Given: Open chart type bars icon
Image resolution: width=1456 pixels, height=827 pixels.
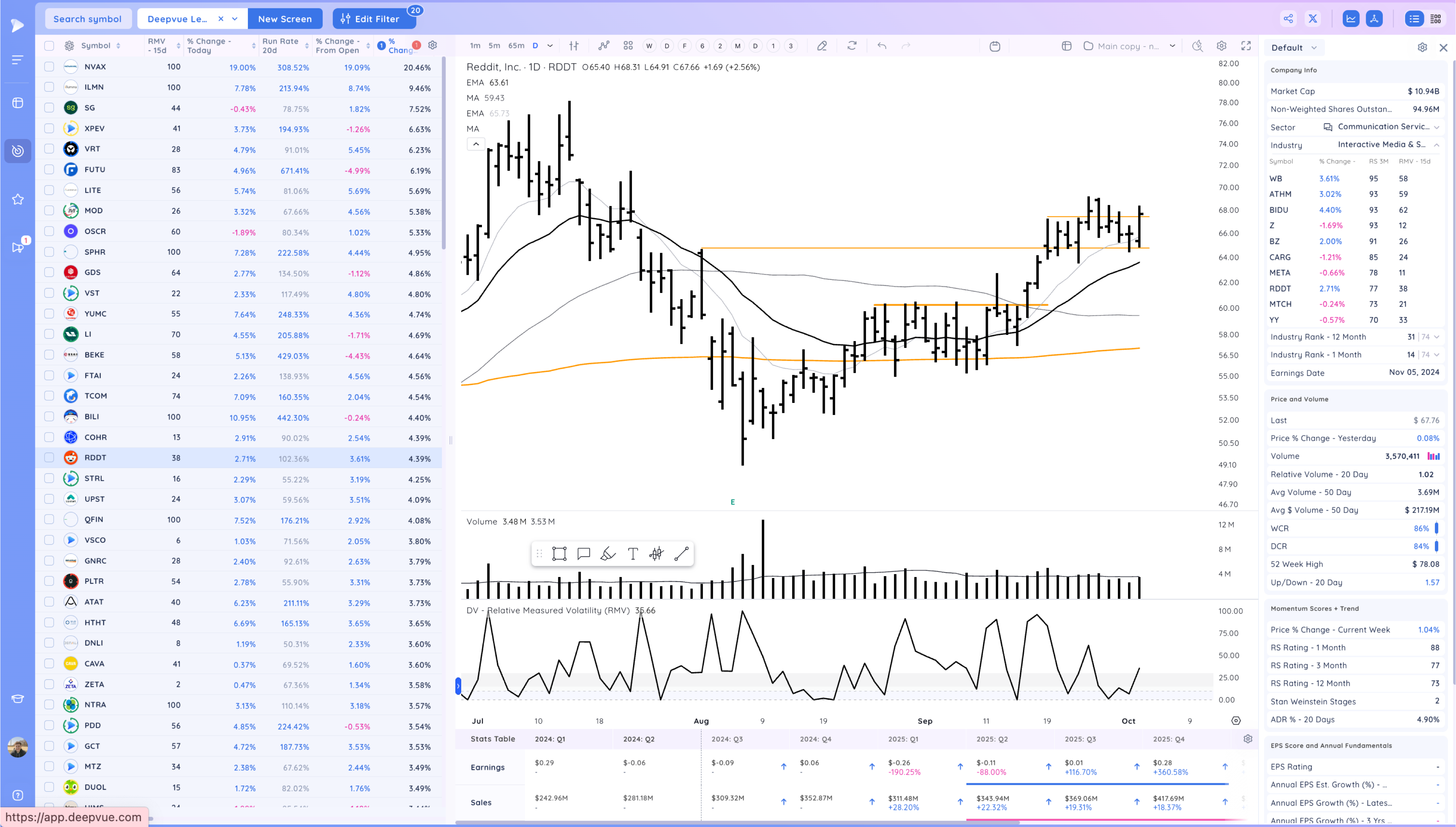Looking at the screenshot, I should 574,46.
